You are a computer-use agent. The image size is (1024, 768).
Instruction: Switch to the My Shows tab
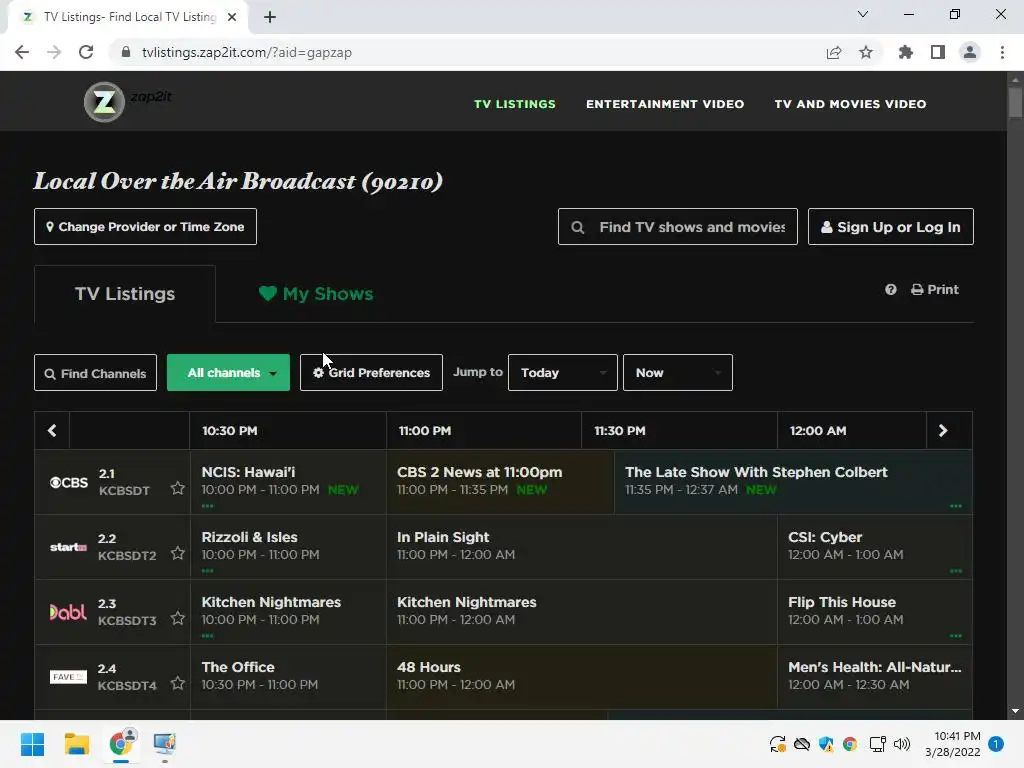(x=316, y=294)
